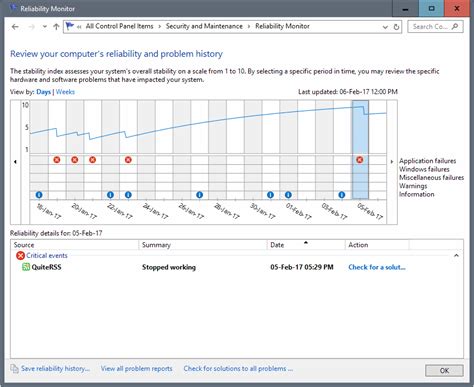Minimize the Reliability Monitor window
The height and width of the screenshot is (387, 474).
coord(405,8)
